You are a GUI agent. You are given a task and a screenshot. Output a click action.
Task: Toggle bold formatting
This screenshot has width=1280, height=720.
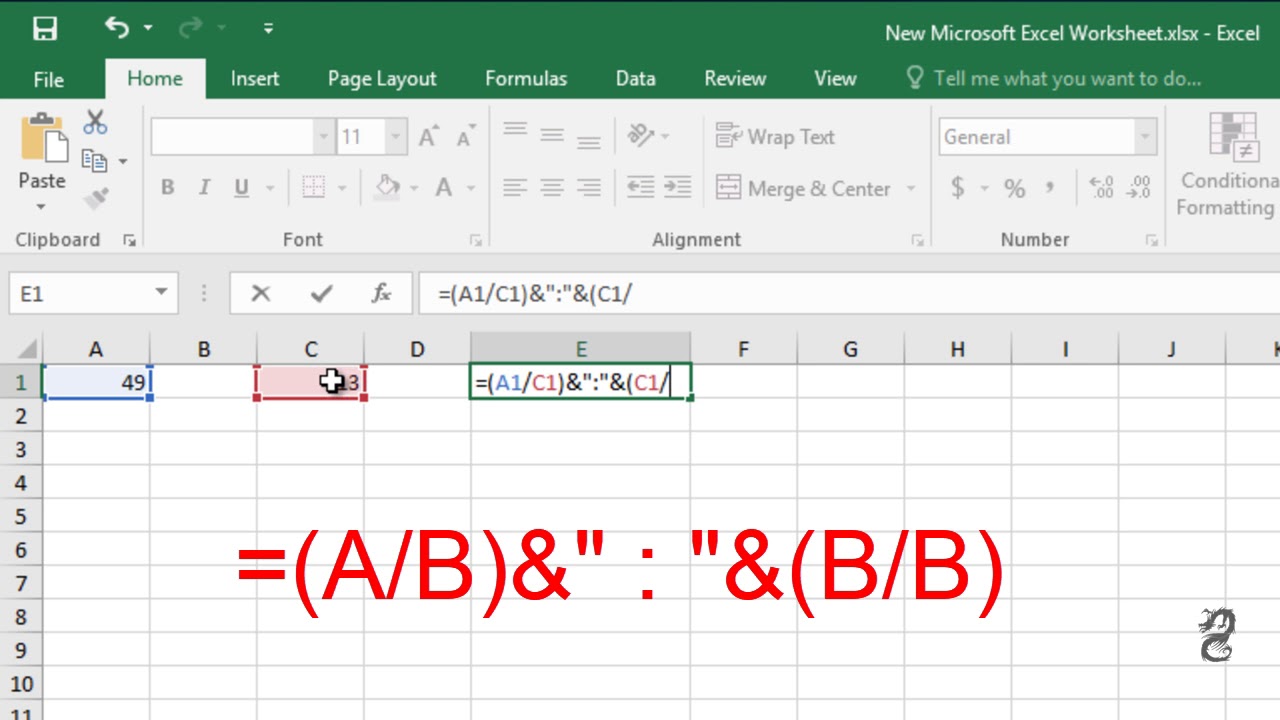[x=168, y=187]
